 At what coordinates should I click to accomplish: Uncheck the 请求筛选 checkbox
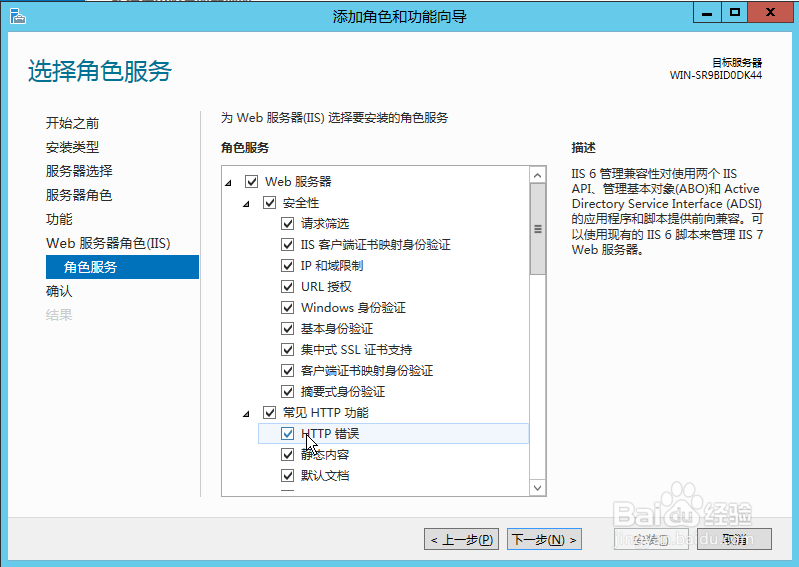(x=287, y=224)
